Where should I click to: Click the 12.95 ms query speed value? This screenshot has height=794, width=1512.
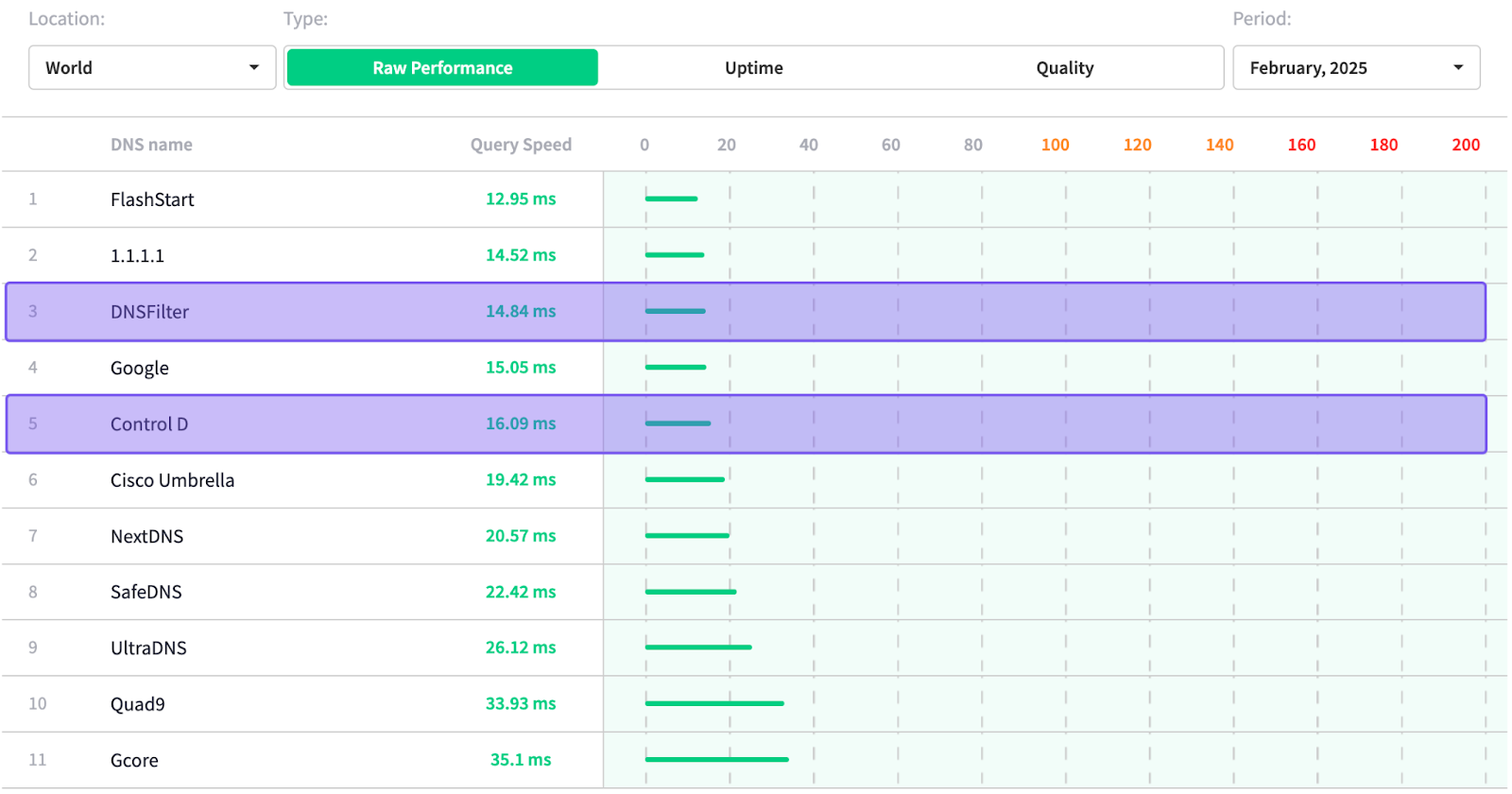point(521,198)
